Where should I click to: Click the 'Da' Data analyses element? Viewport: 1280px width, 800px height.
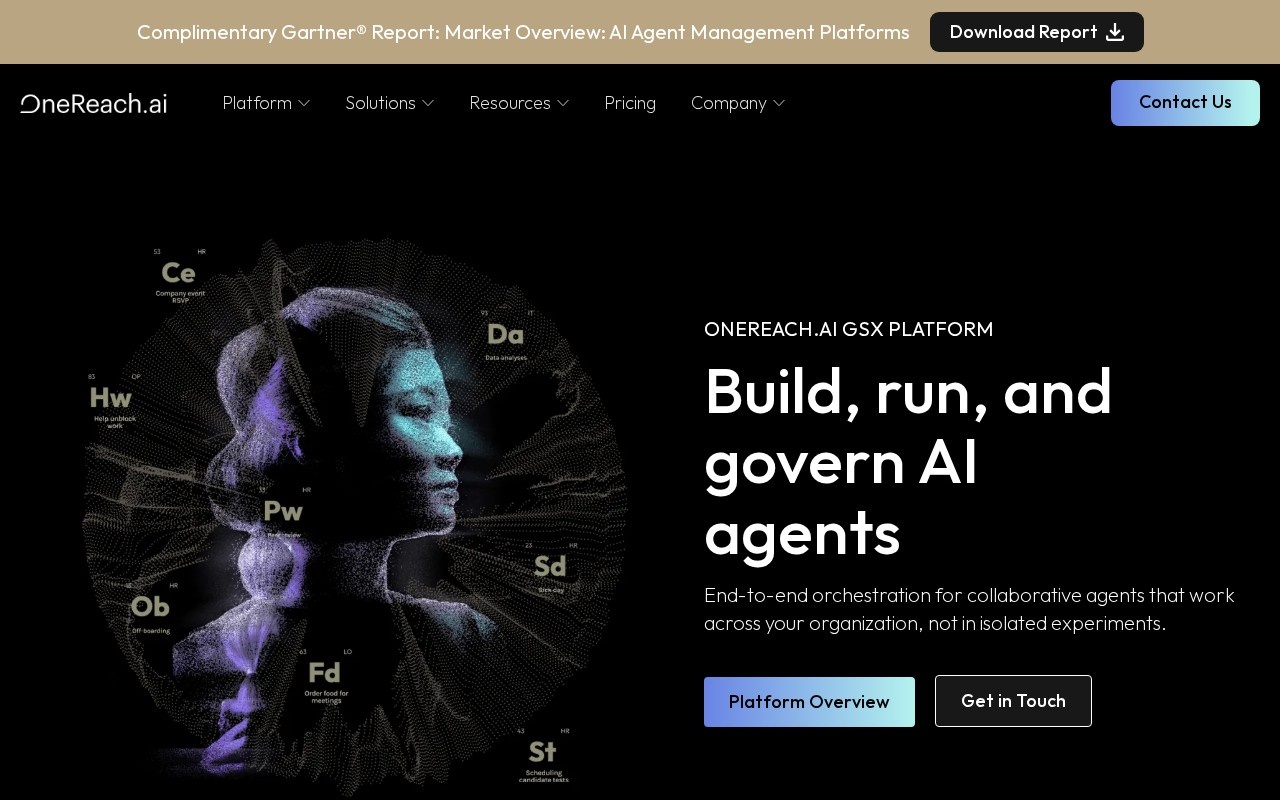pos(506,337)
